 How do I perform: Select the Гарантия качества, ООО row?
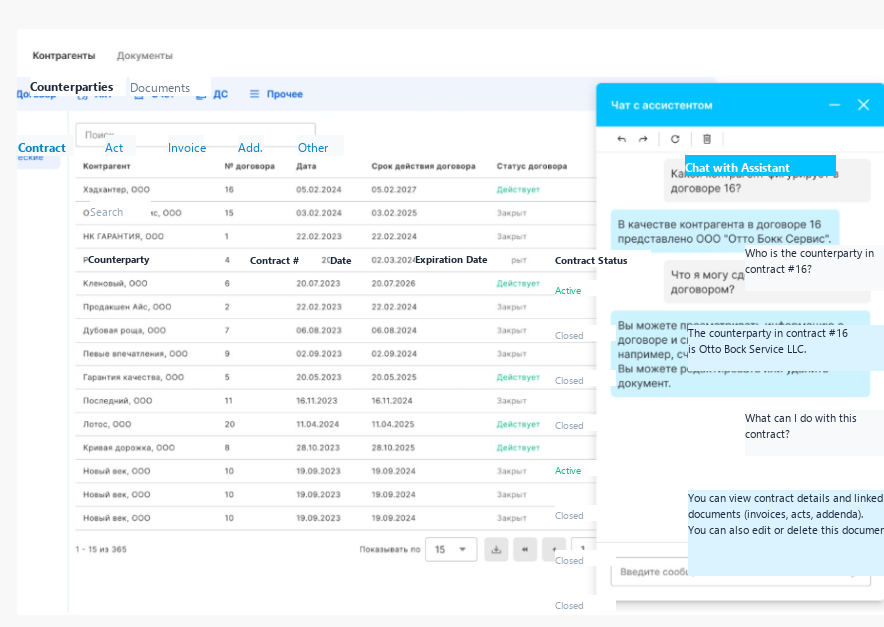(336, 377)
